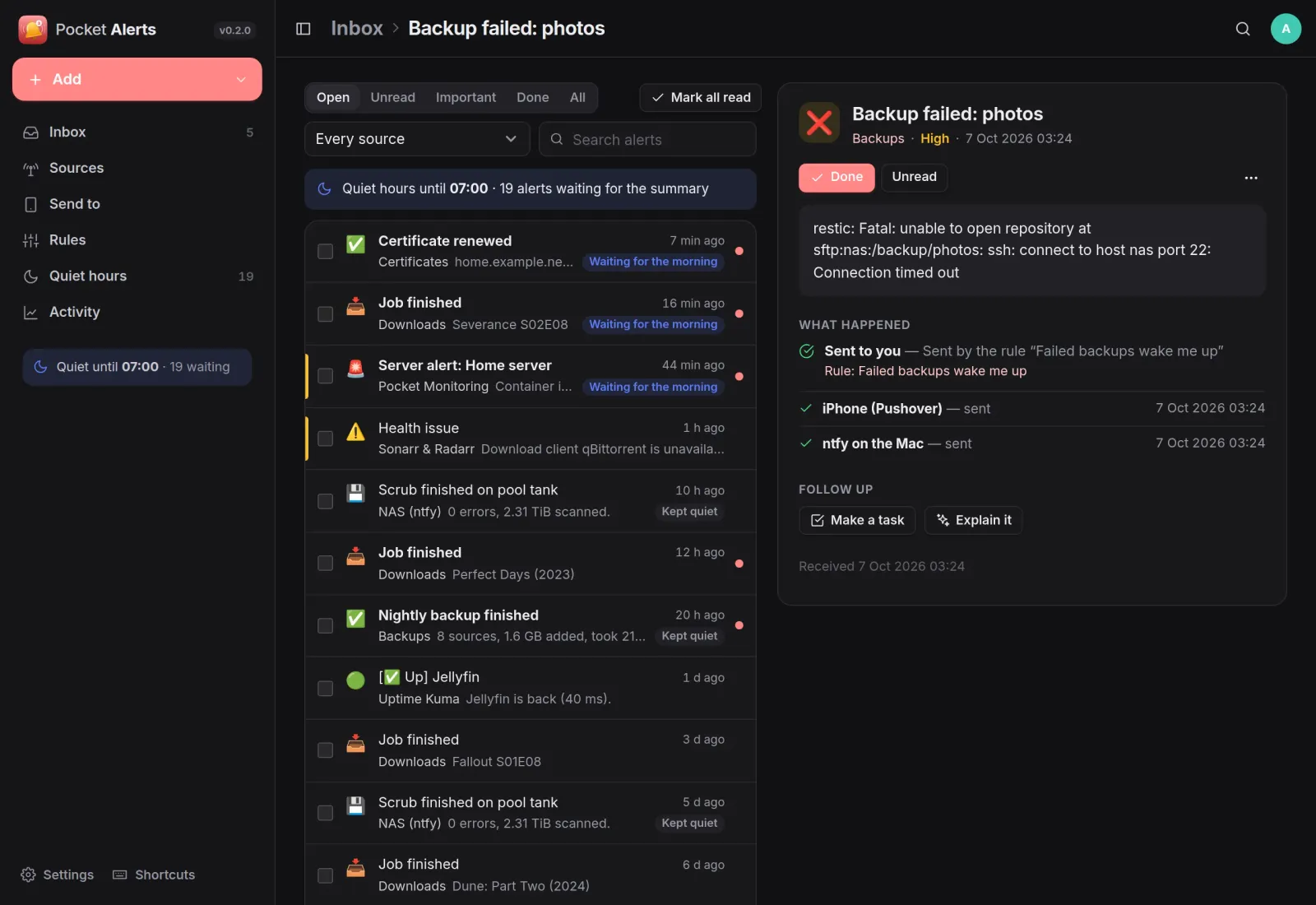Click the Pocket Alerts logo icon

point(33,30)
